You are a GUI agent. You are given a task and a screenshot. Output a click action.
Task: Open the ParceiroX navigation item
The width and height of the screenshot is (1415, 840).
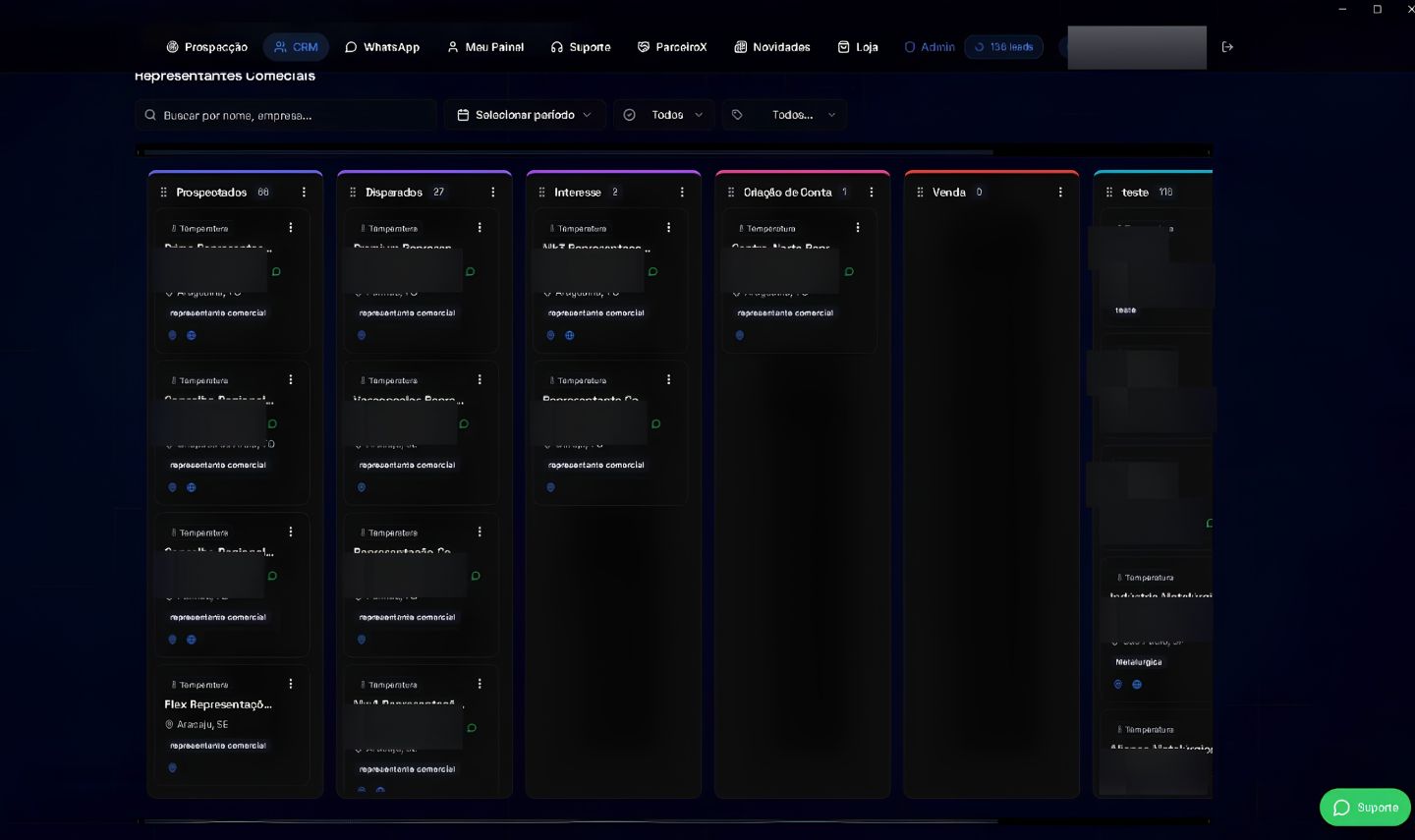pyautogui.click(x=672, y=47)
